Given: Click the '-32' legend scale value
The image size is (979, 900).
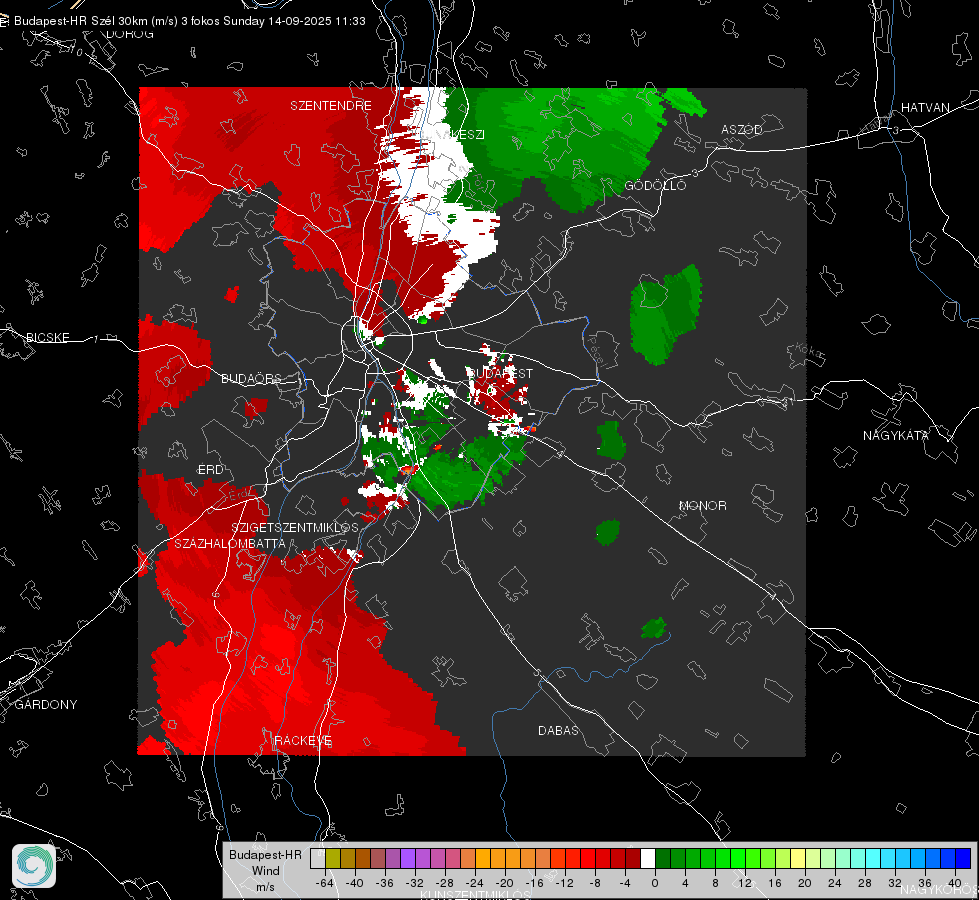Looking at the screenshot, I should point(415,883).
